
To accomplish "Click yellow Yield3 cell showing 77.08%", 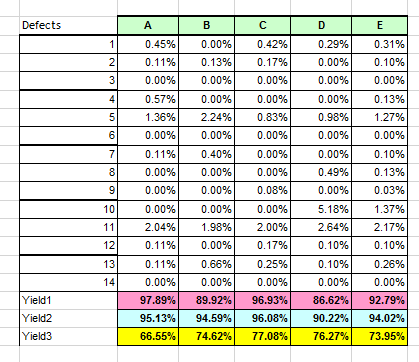I will coord(263,336).
